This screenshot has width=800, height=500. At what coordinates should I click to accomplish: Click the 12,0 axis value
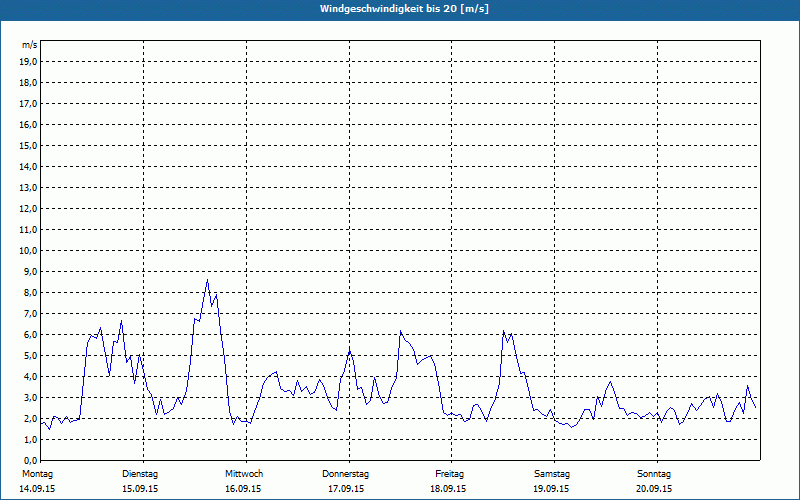click(x=28, y=209)
